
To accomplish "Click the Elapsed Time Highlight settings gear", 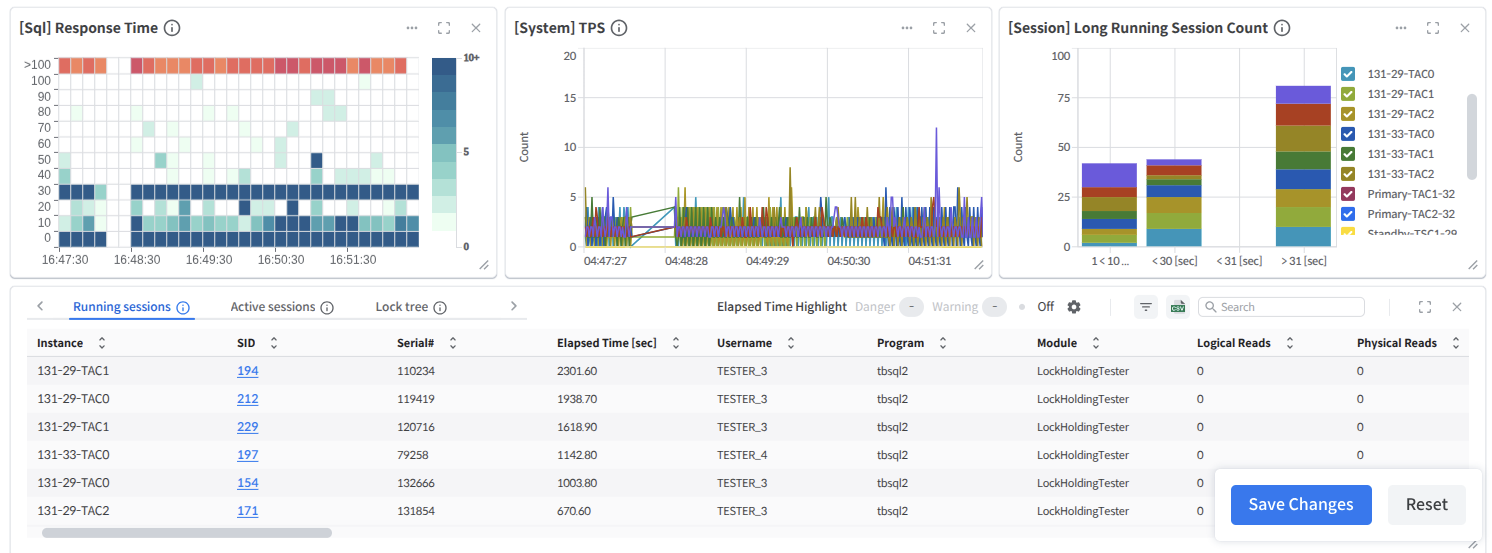I will [1074, 307].
